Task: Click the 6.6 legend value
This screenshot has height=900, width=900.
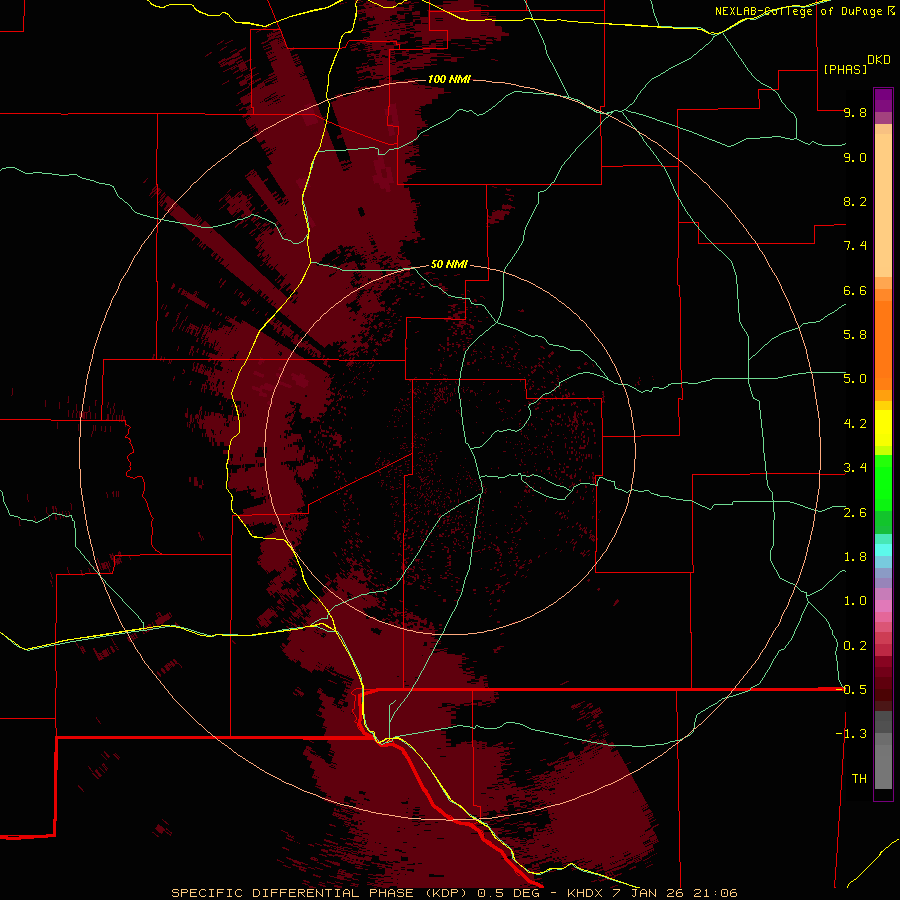Action: point(855,290)
